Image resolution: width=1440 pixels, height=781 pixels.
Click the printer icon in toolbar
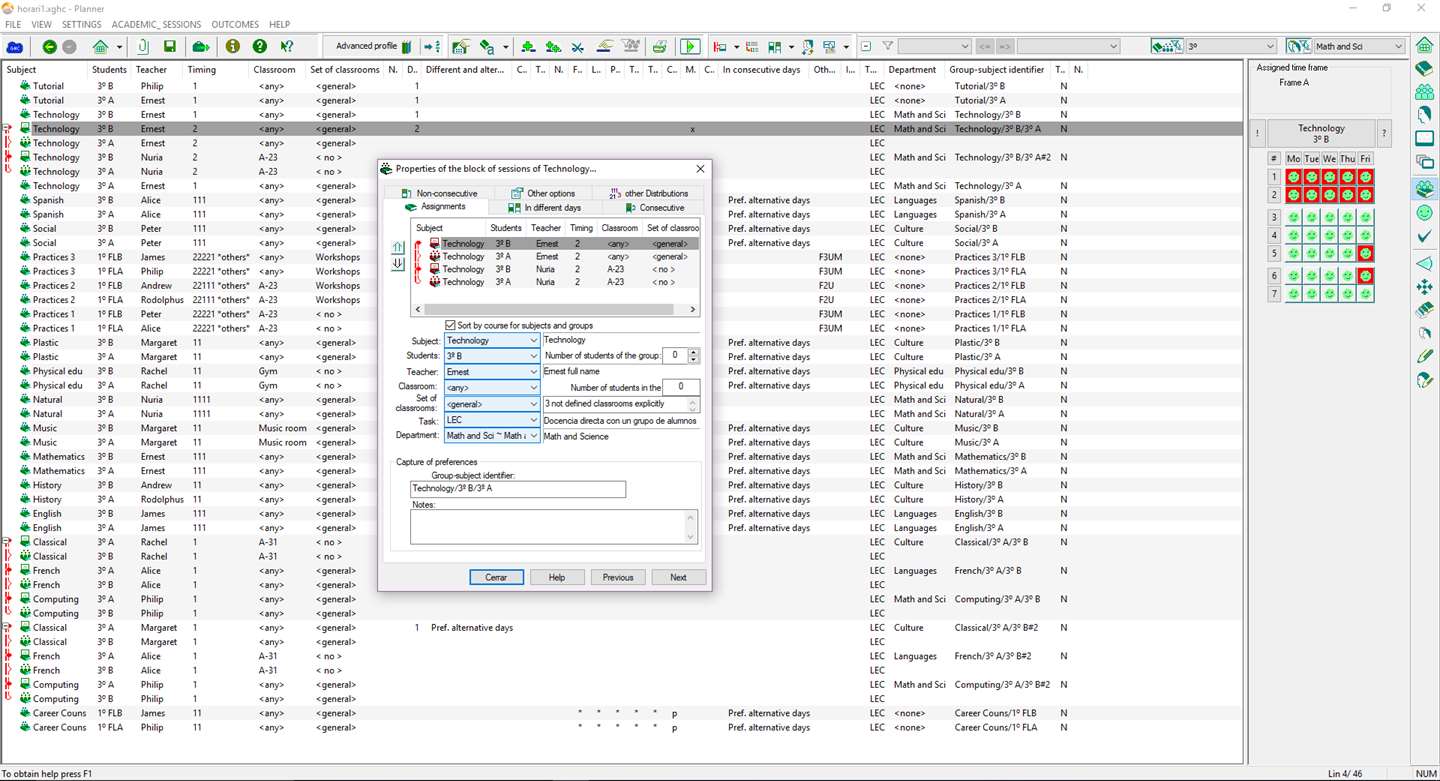click(659, 47)
